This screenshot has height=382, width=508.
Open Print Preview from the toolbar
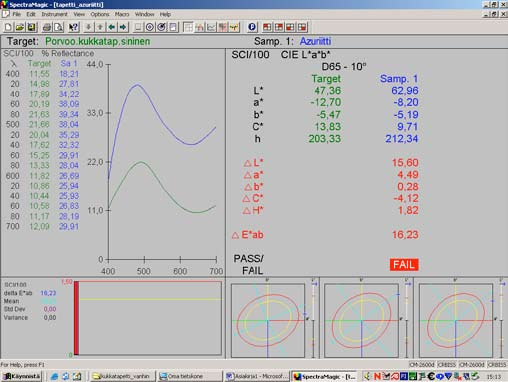pyautogui.click(x=59, y=27)
